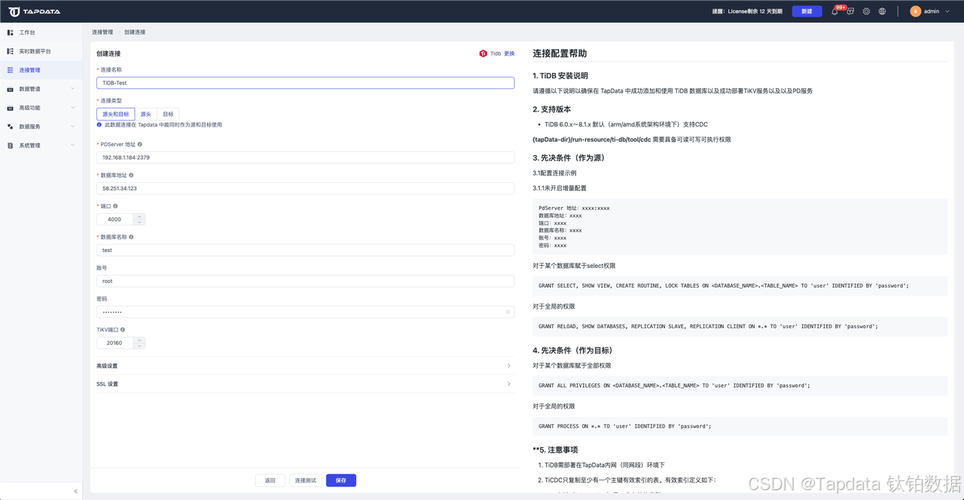This screenshot has width=964, height=500.
Task: Select the 目标 connection type
Action: pos(168,114)
